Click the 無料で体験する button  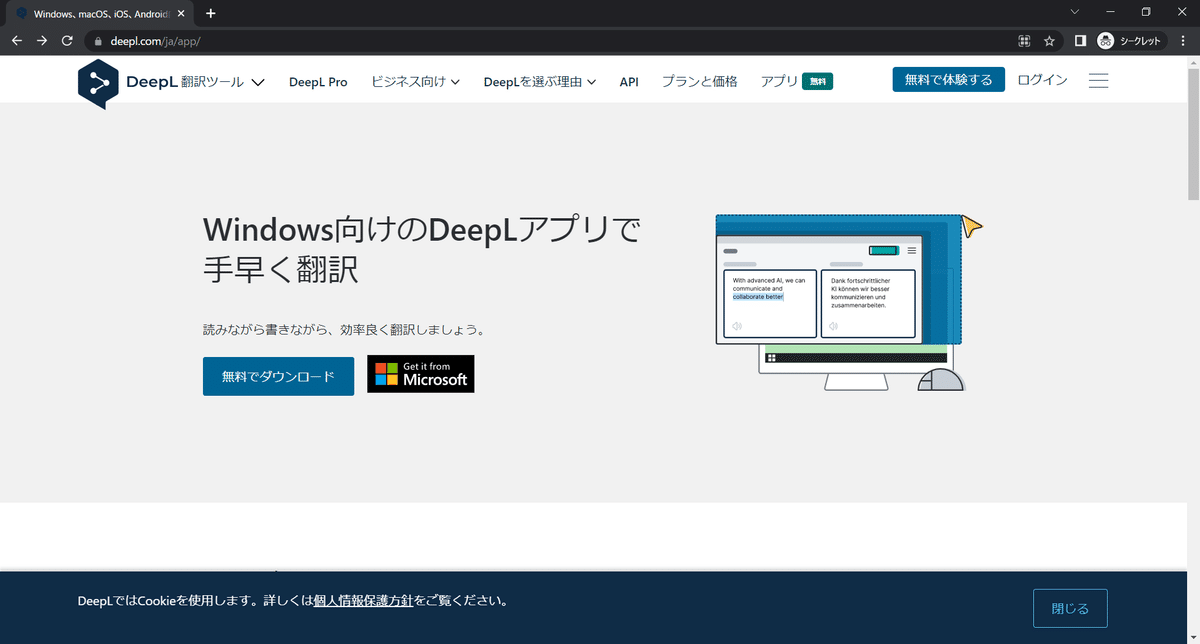pyautogui.click(x=949, y=80)
